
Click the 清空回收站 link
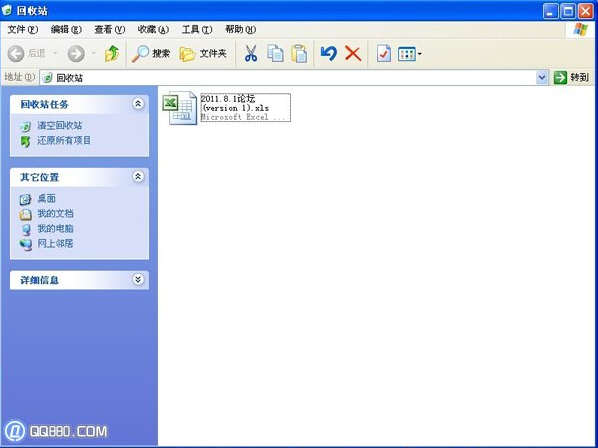pyautogui.click(x=59, y=125)
